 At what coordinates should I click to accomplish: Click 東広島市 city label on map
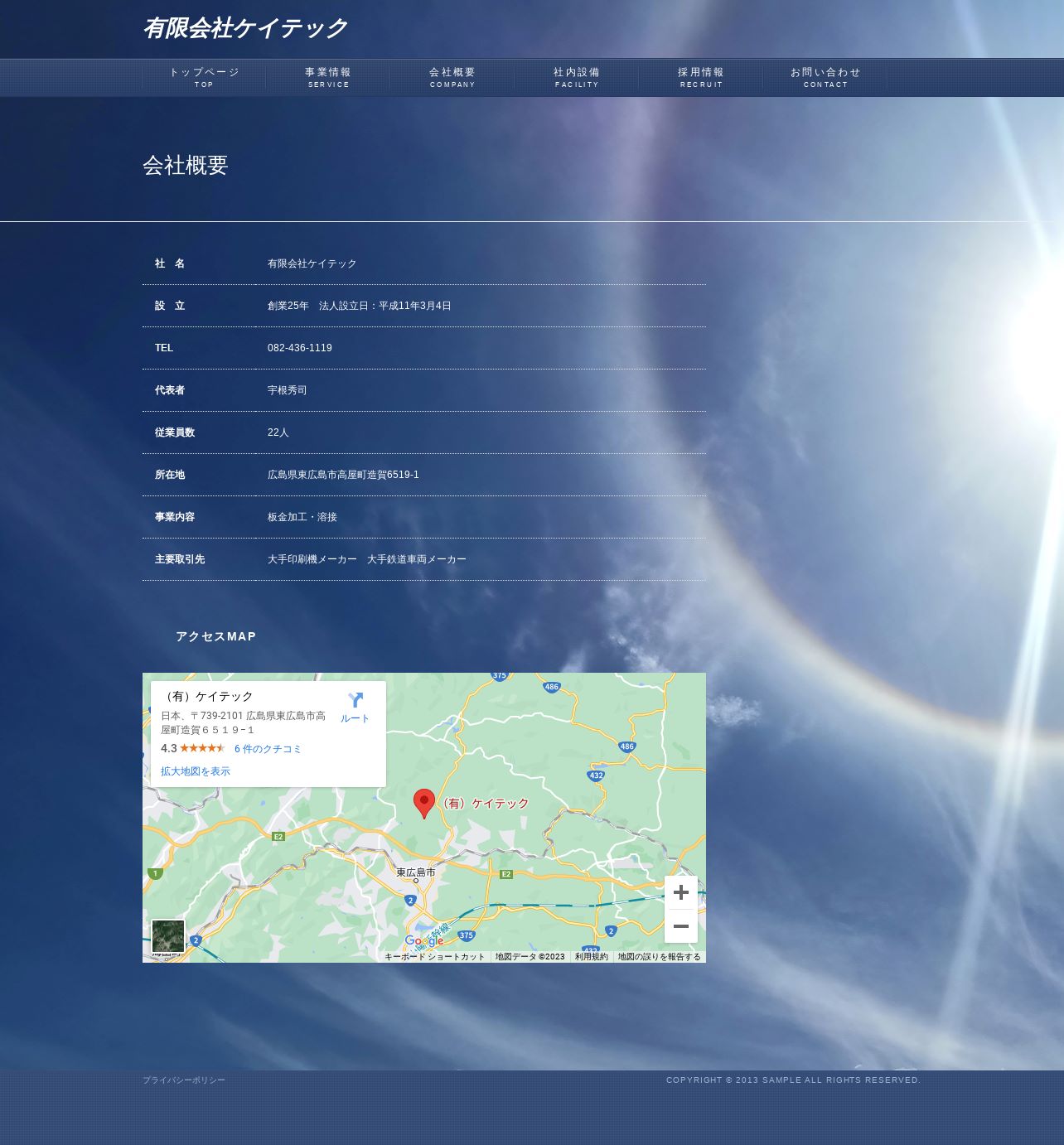point(415,872)
